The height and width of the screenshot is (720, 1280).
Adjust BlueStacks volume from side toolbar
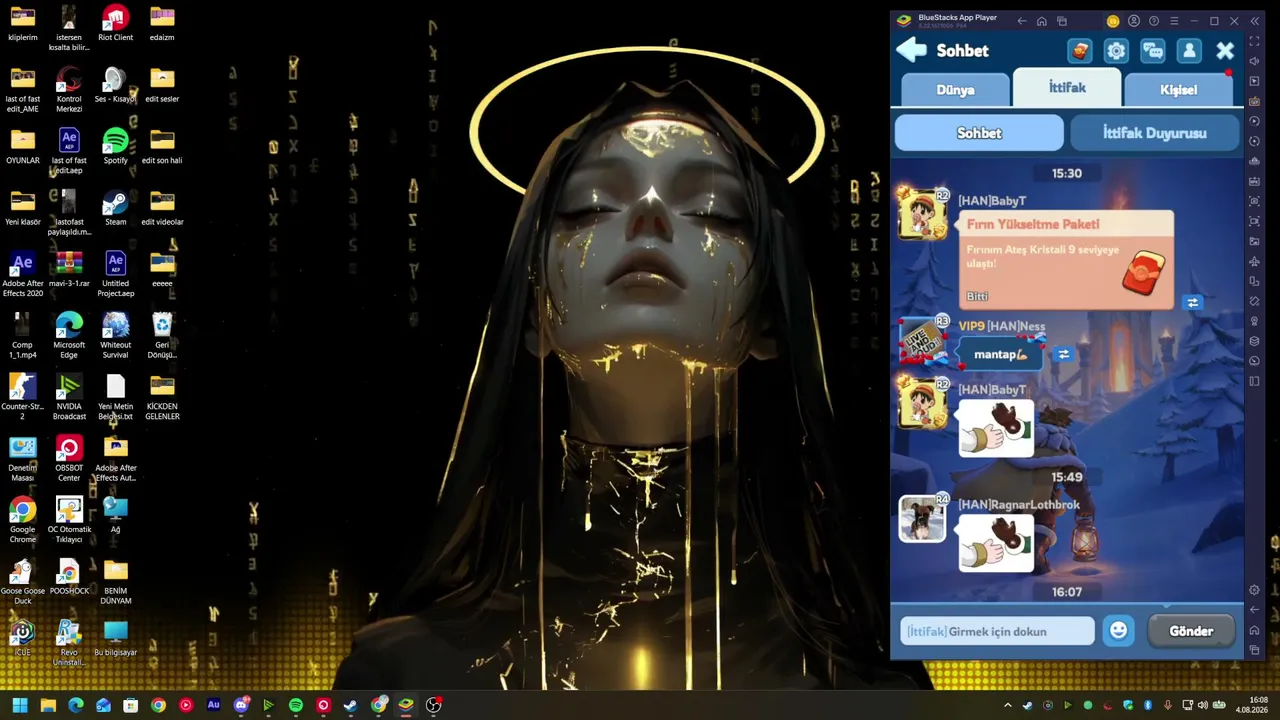pyautogui.click(x=1255, y=61)
